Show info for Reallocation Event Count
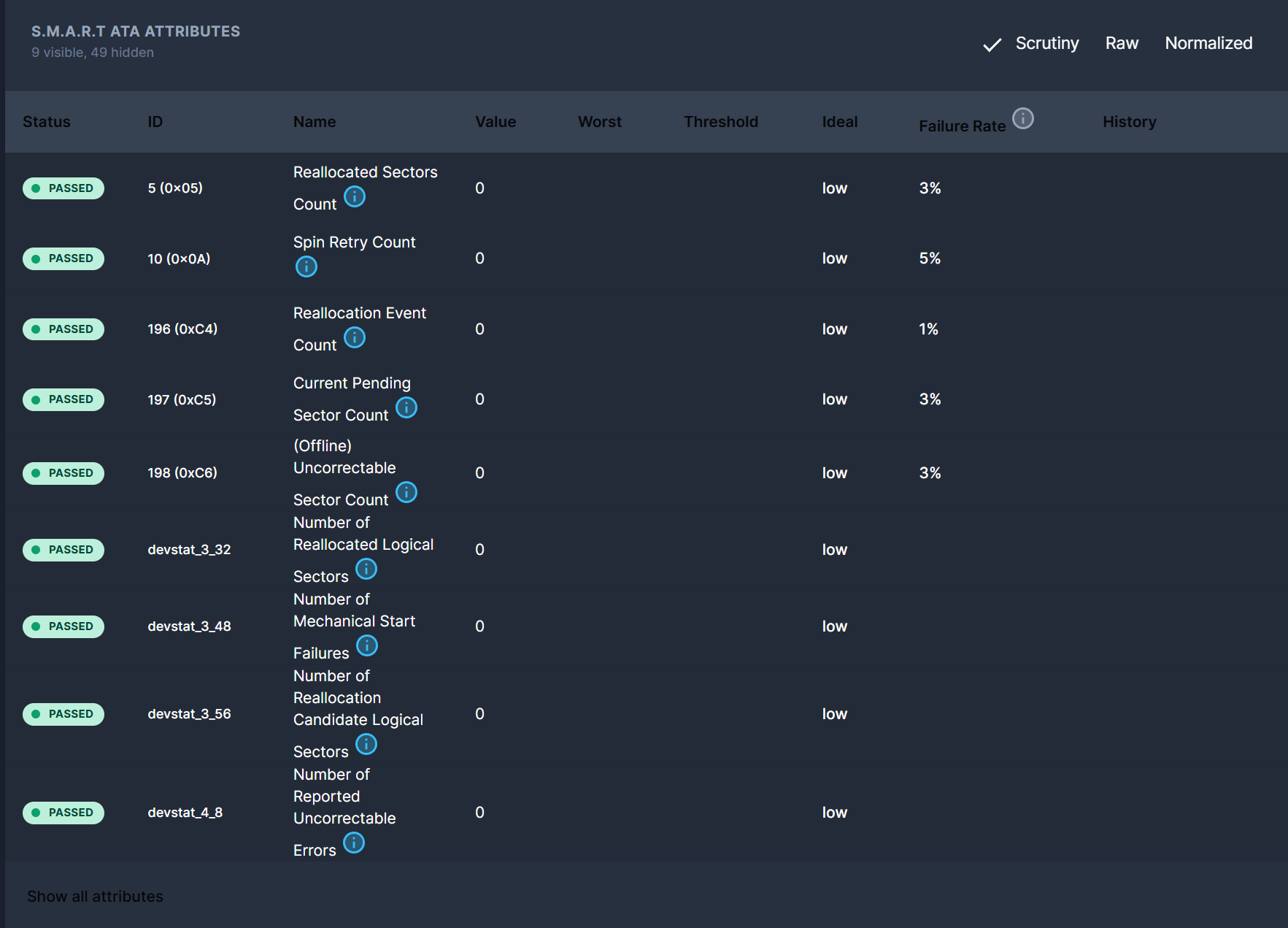The height and width of the screenshot is (928, 1288). tap(355, 338)
